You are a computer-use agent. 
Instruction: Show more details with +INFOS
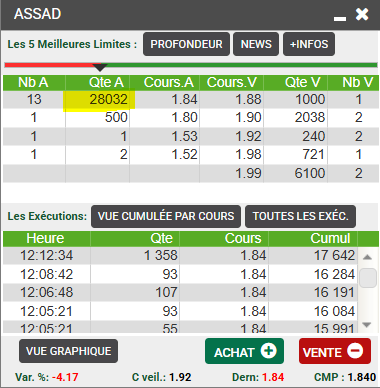coord(309,44)
